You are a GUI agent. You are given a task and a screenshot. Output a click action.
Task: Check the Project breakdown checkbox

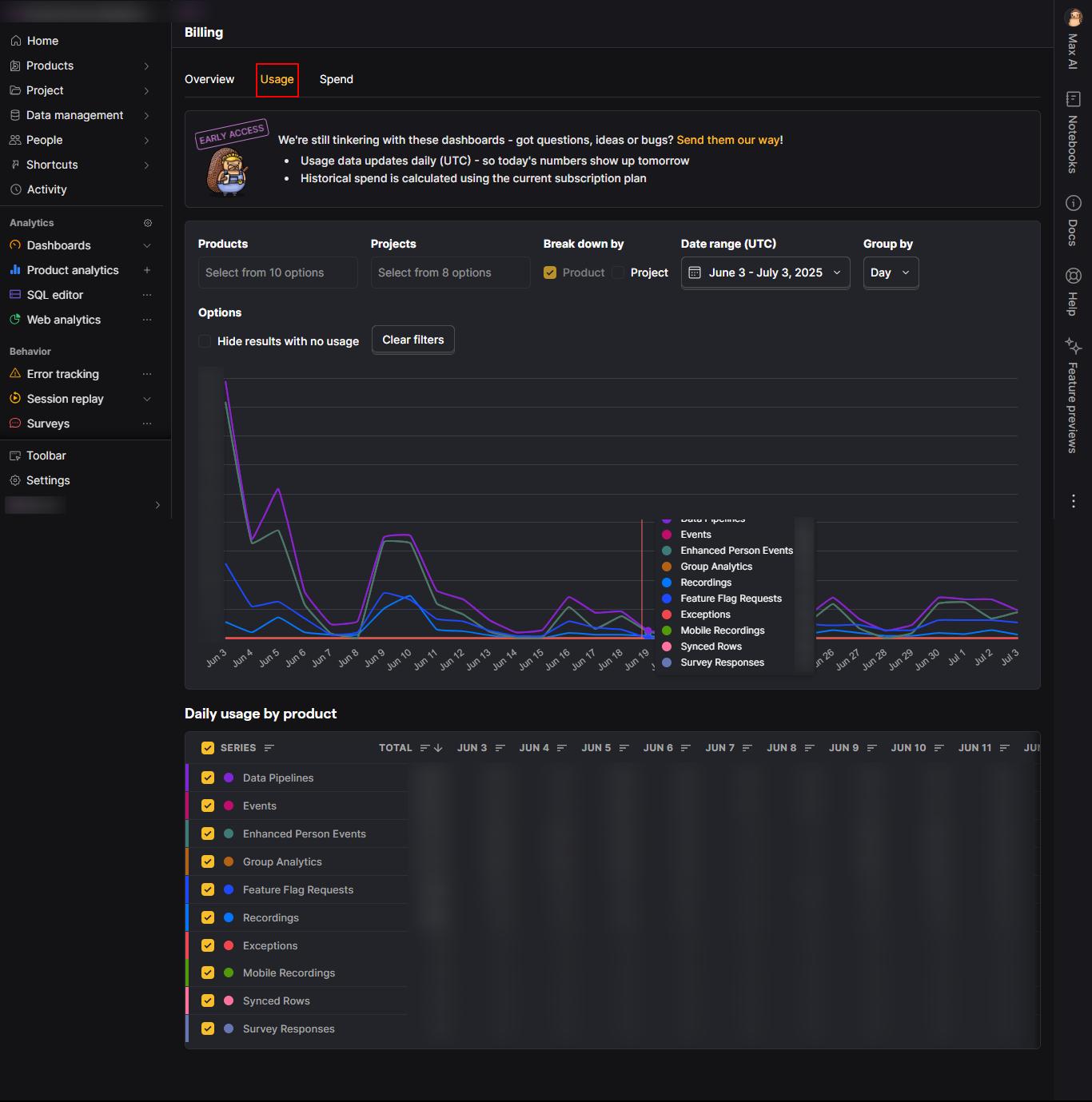tap(618, 273)
